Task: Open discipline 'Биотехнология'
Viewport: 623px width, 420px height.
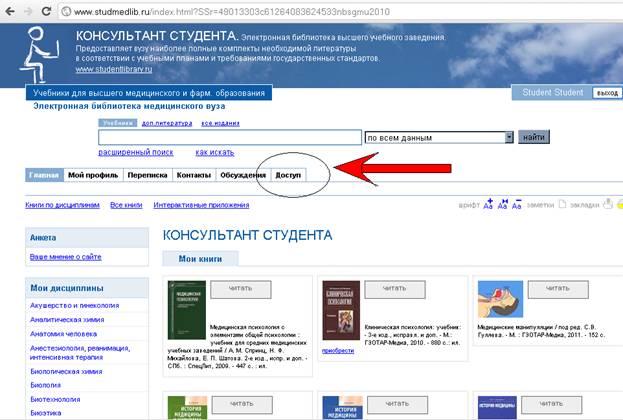Action: pos(55,399)
